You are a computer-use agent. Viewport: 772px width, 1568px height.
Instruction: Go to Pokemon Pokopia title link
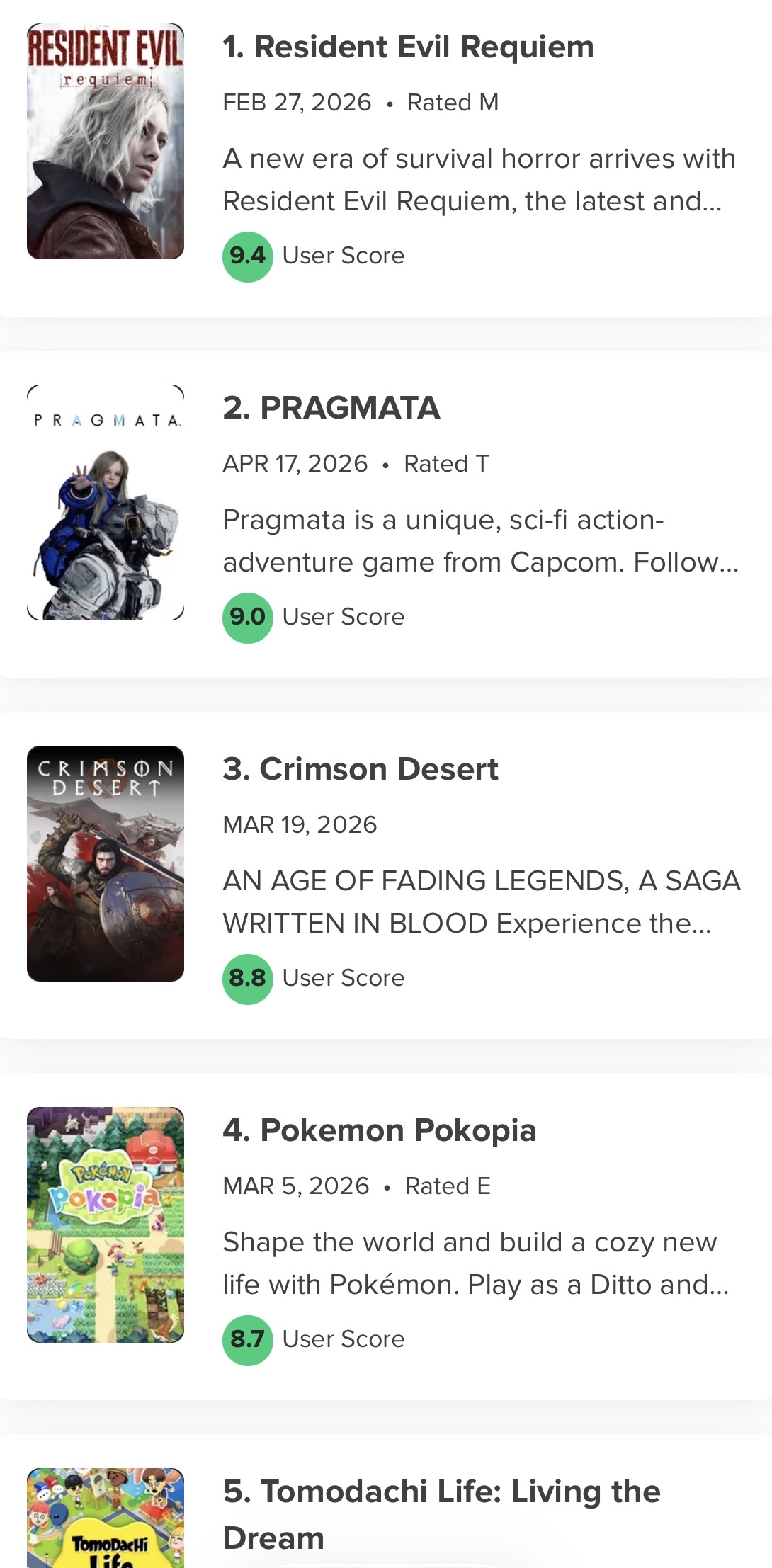point(380,1130)
